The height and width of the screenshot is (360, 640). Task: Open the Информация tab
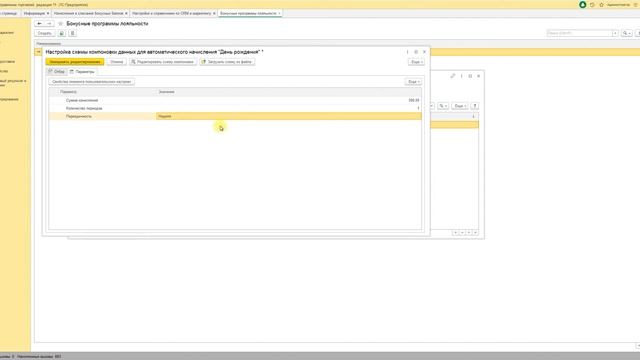tap(34, 13)
